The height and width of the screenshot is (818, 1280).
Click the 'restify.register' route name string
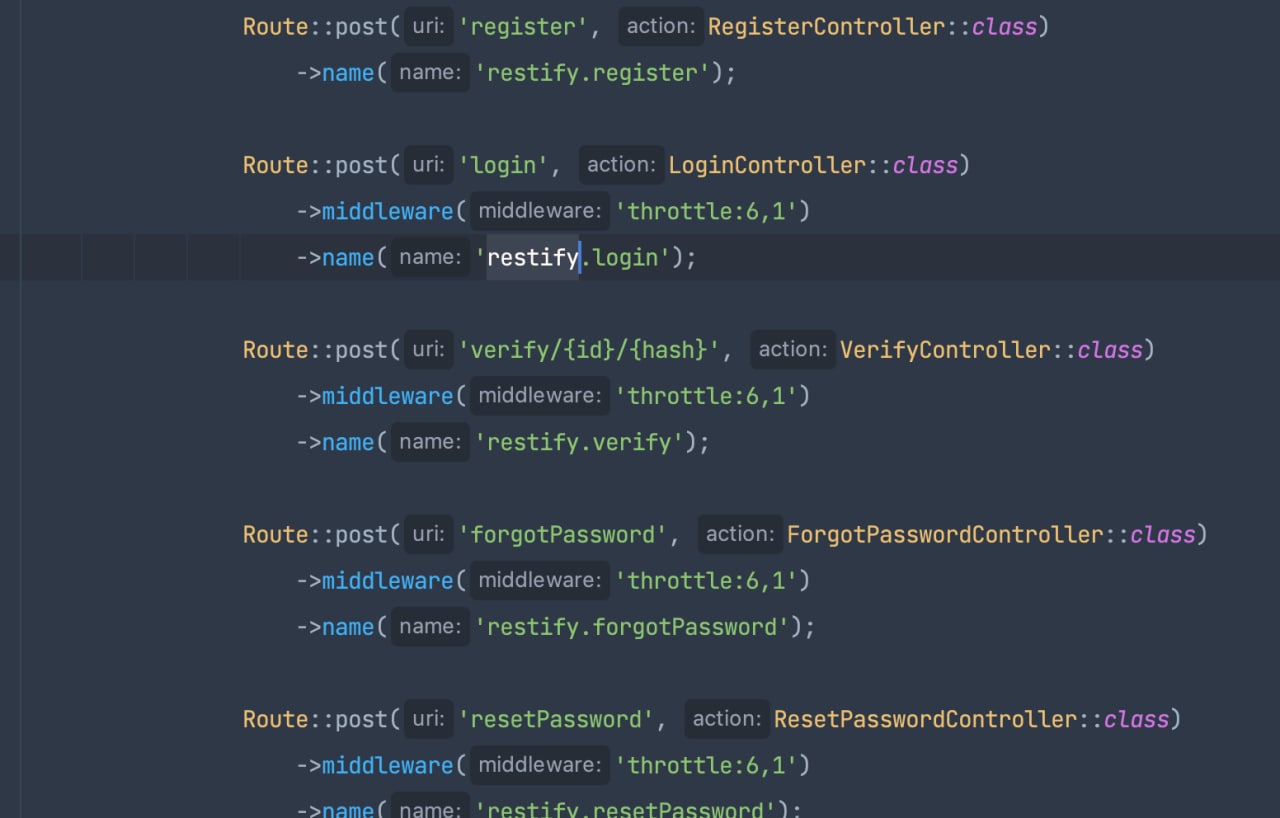(x=592, y=73)
